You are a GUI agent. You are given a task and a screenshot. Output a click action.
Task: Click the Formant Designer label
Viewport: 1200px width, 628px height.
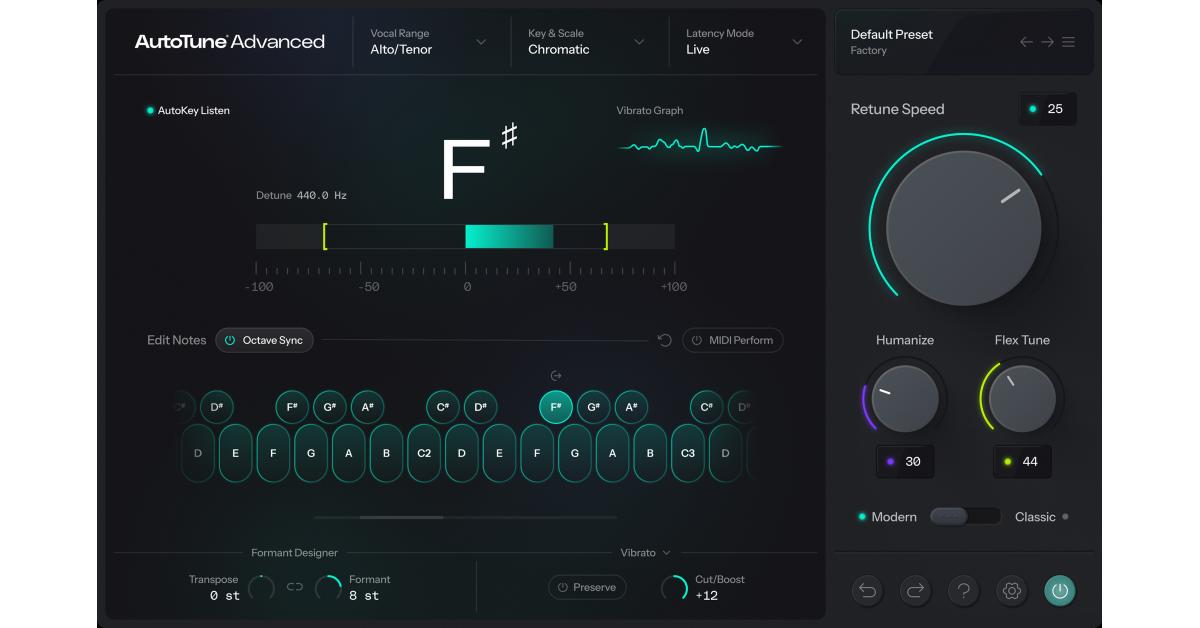pyautogui.click(x=294, y=552)
